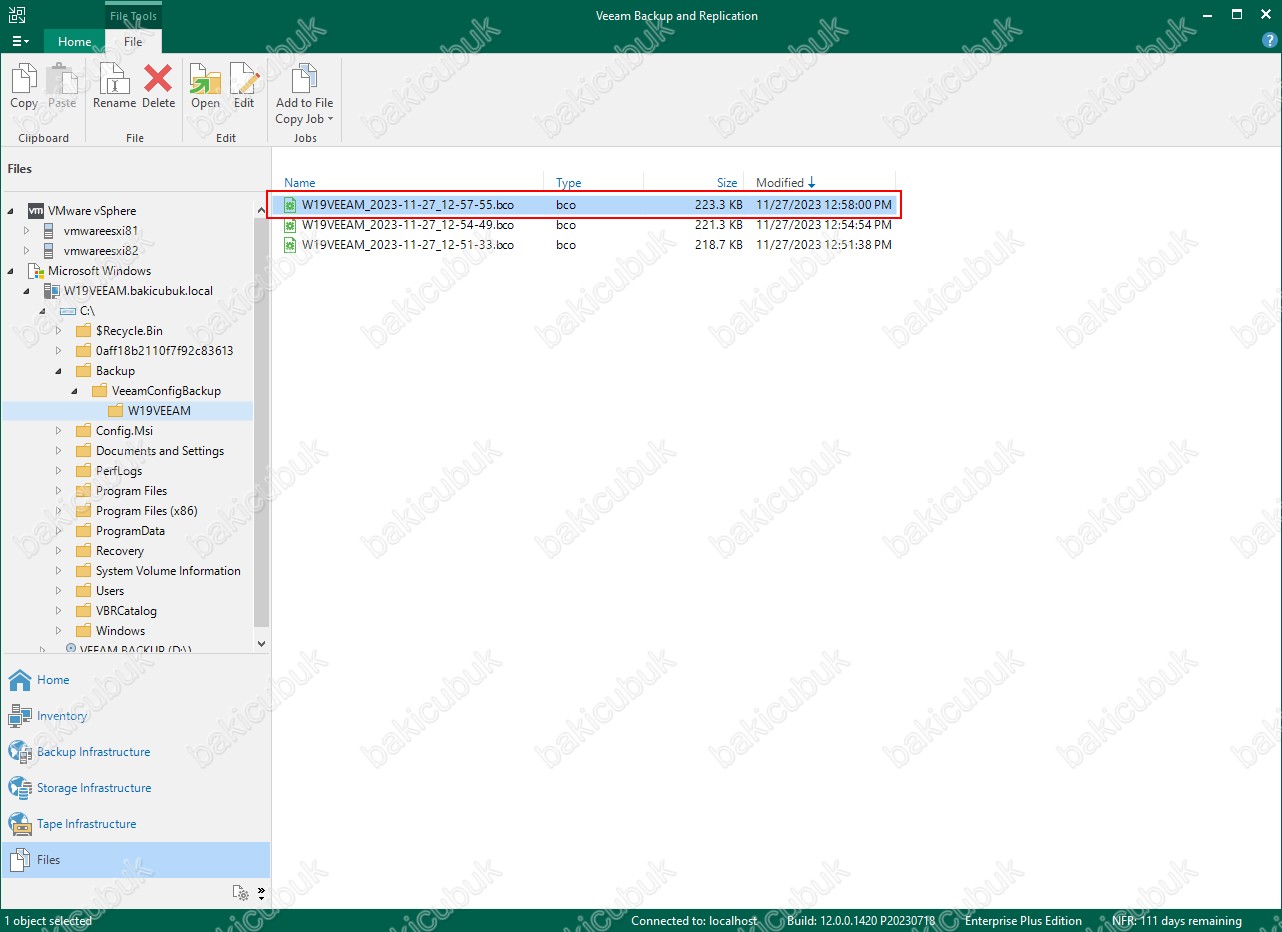This screenshot has height=932, width=1282.
Task: Collapse the VeeamConfigBackup folder node
Action: tap(75, 391)
